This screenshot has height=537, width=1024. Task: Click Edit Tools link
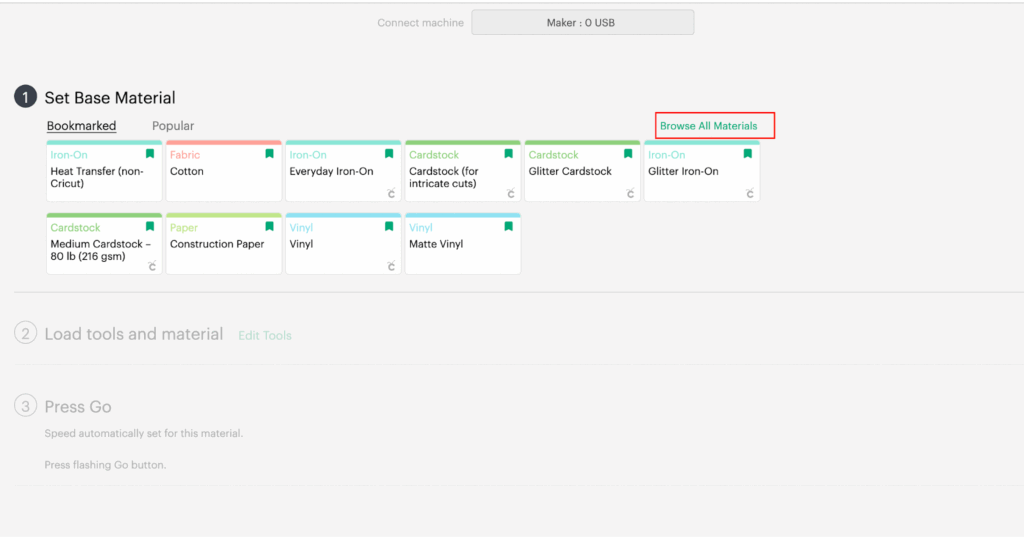point(265,336)
